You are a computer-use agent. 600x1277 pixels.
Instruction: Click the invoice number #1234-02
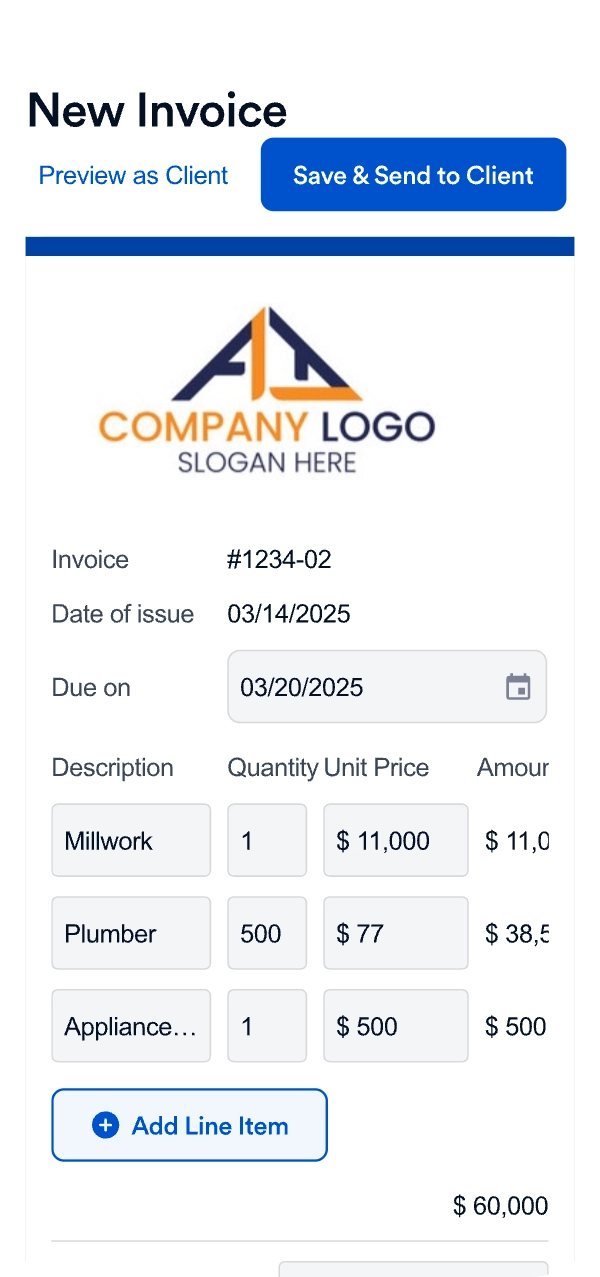pyautogui.click(x=279, y=560)
